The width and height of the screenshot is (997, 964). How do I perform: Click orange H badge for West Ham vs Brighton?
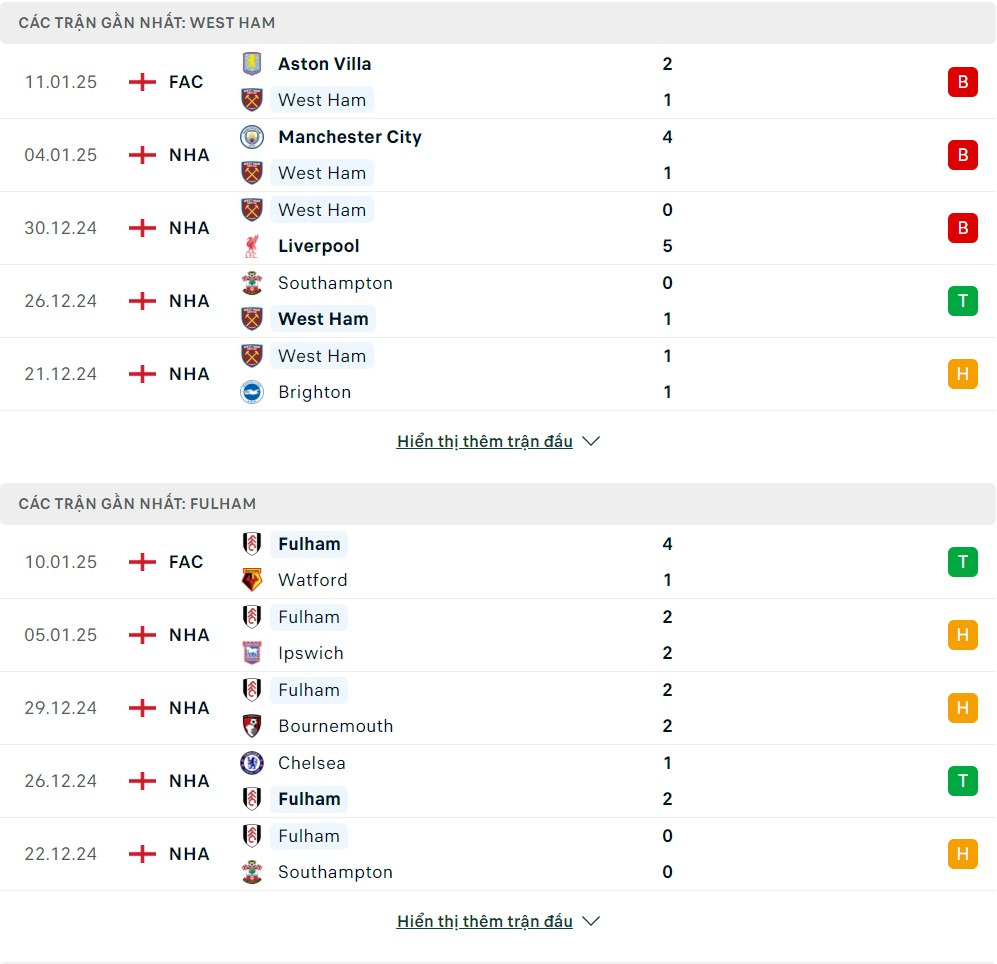click(963, 374)
